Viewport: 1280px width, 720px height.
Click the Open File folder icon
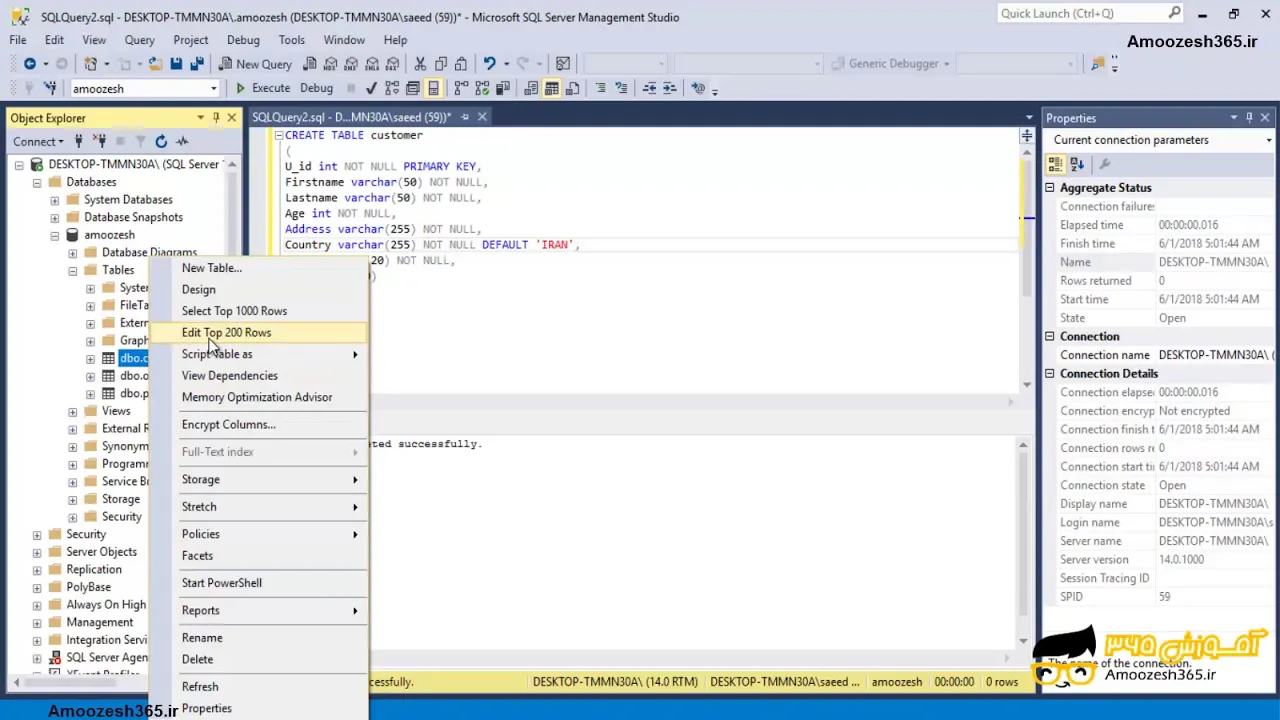[155, 64]
